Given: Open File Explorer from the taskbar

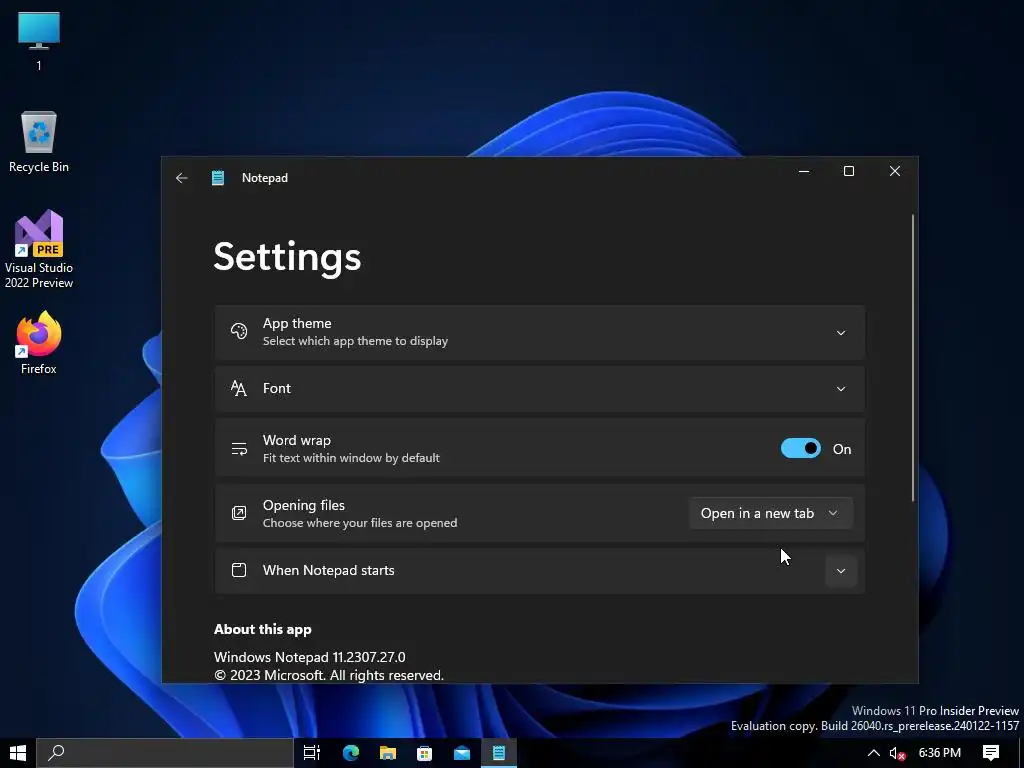Looking at the screenshot, I should tap(388, 753).
